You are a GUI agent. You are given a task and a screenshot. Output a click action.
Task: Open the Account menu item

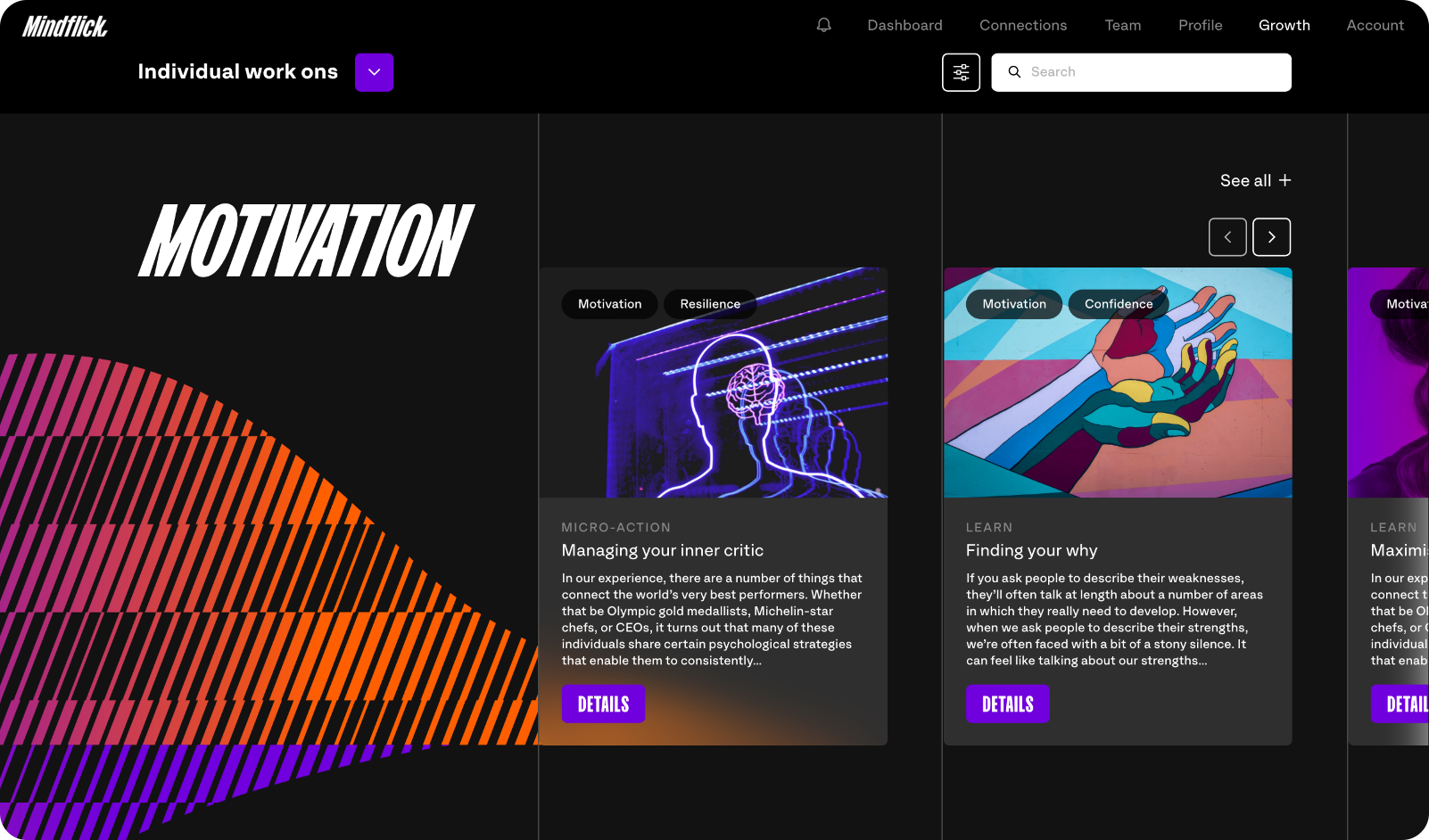(x=1375, y=25)
